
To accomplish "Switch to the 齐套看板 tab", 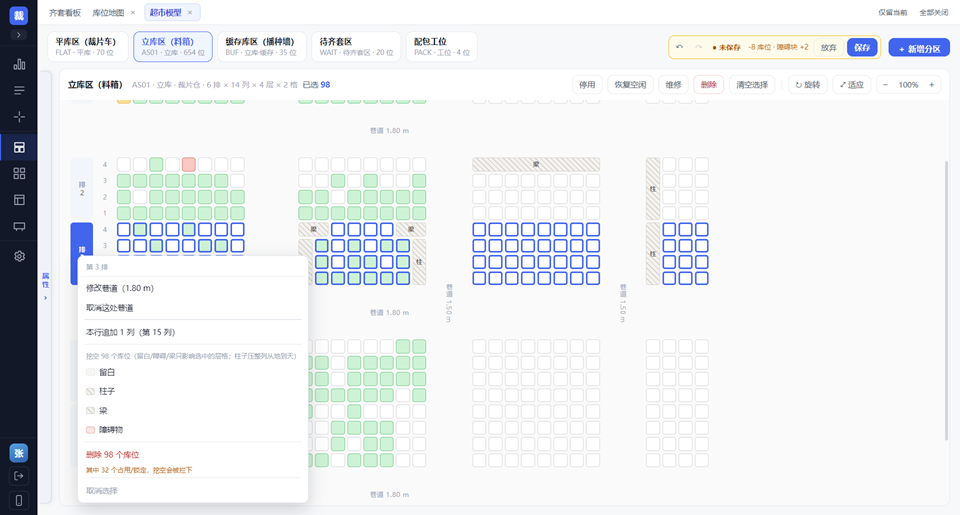I will (64, 12).
